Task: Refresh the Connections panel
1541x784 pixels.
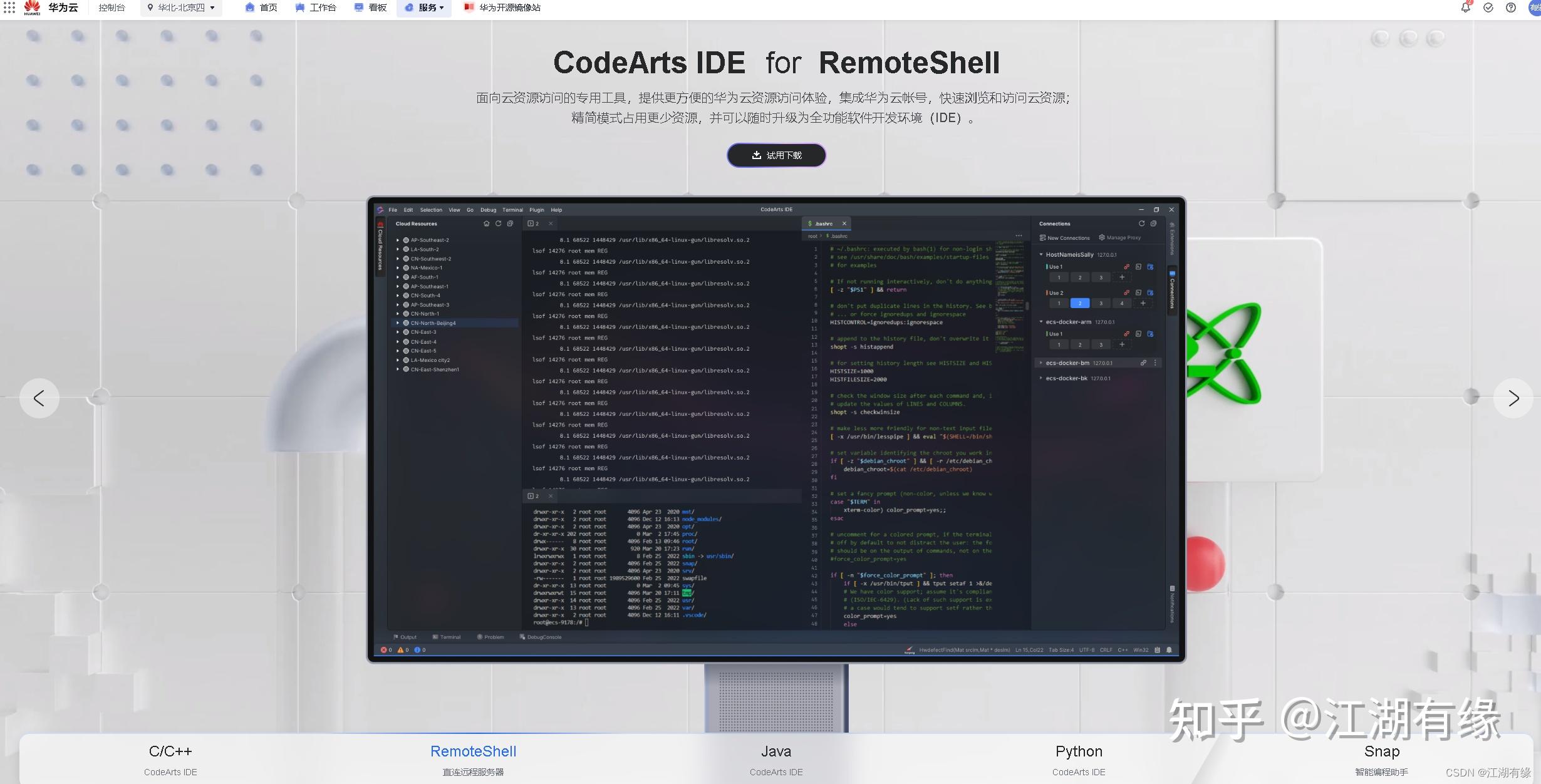Action: tap(1142, 224)
